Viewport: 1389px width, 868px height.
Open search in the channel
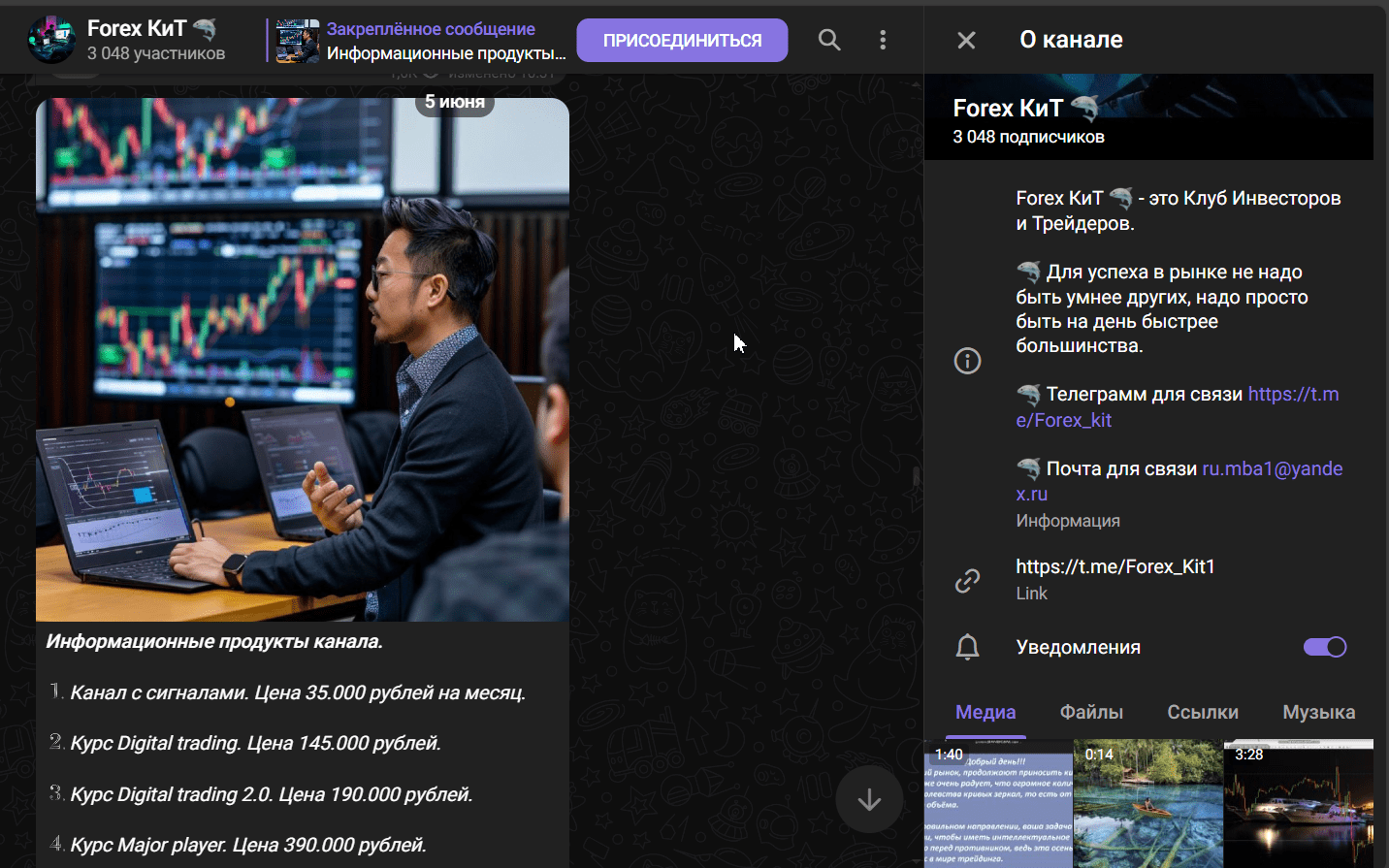(x=829, y=40)
